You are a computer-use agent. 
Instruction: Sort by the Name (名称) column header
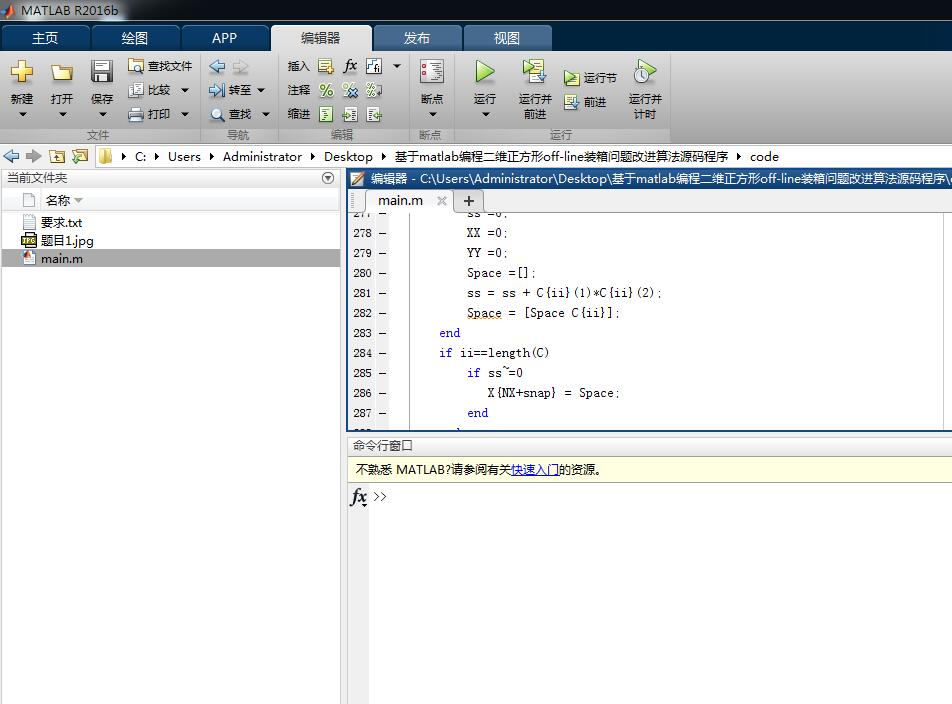58,200
